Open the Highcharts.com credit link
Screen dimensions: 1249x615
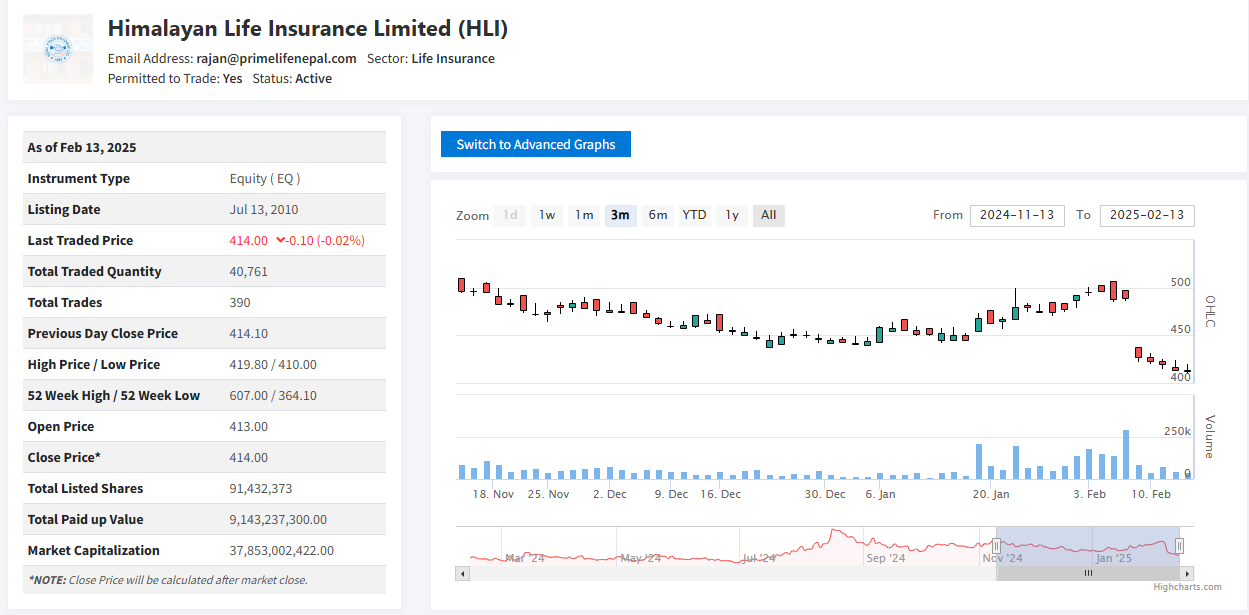[x=1187, y=587]
